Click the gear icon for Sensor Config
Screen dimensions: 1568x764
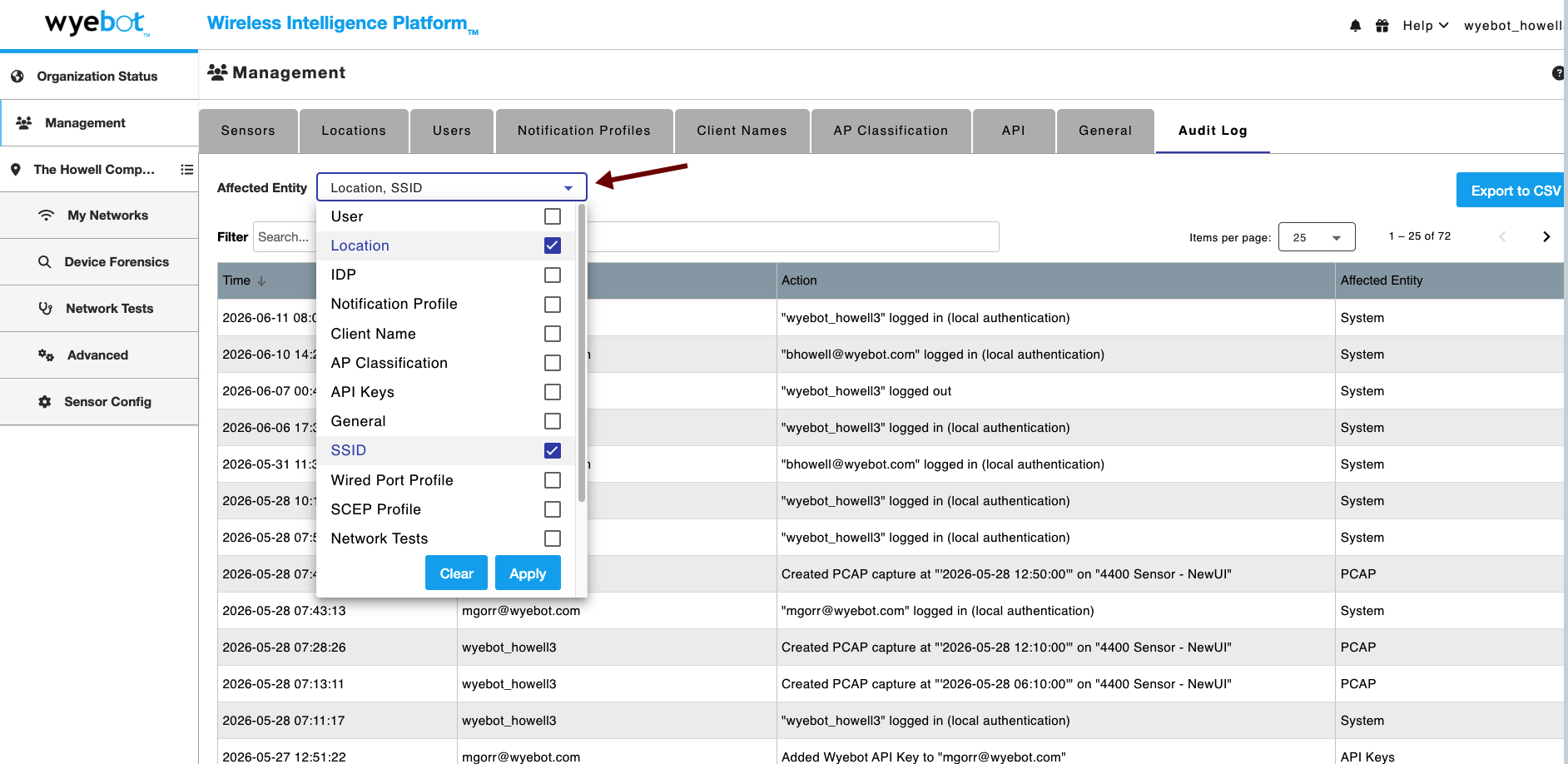point(45,401)
